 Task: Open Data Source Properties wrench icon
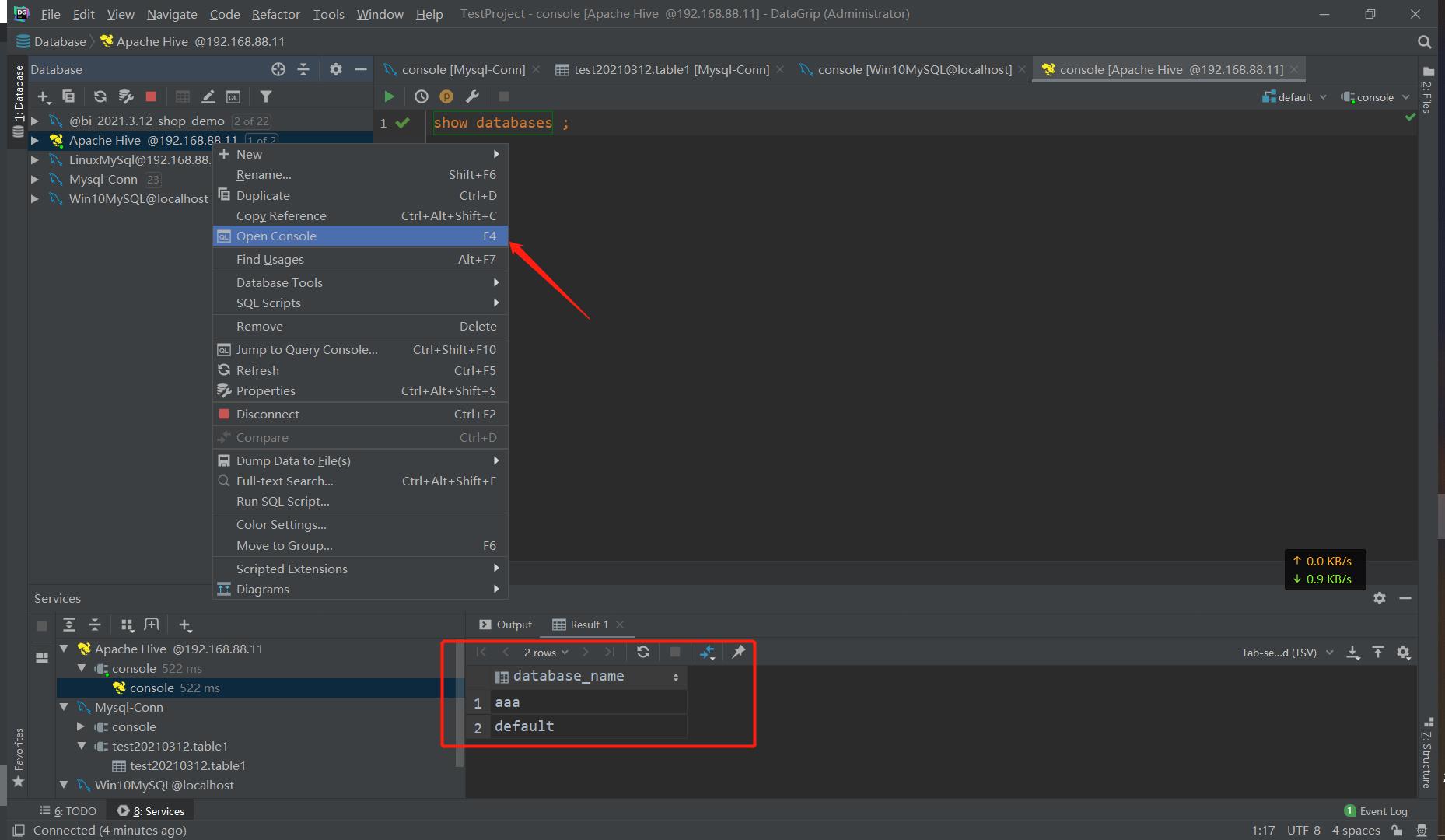tap(125, 96)
